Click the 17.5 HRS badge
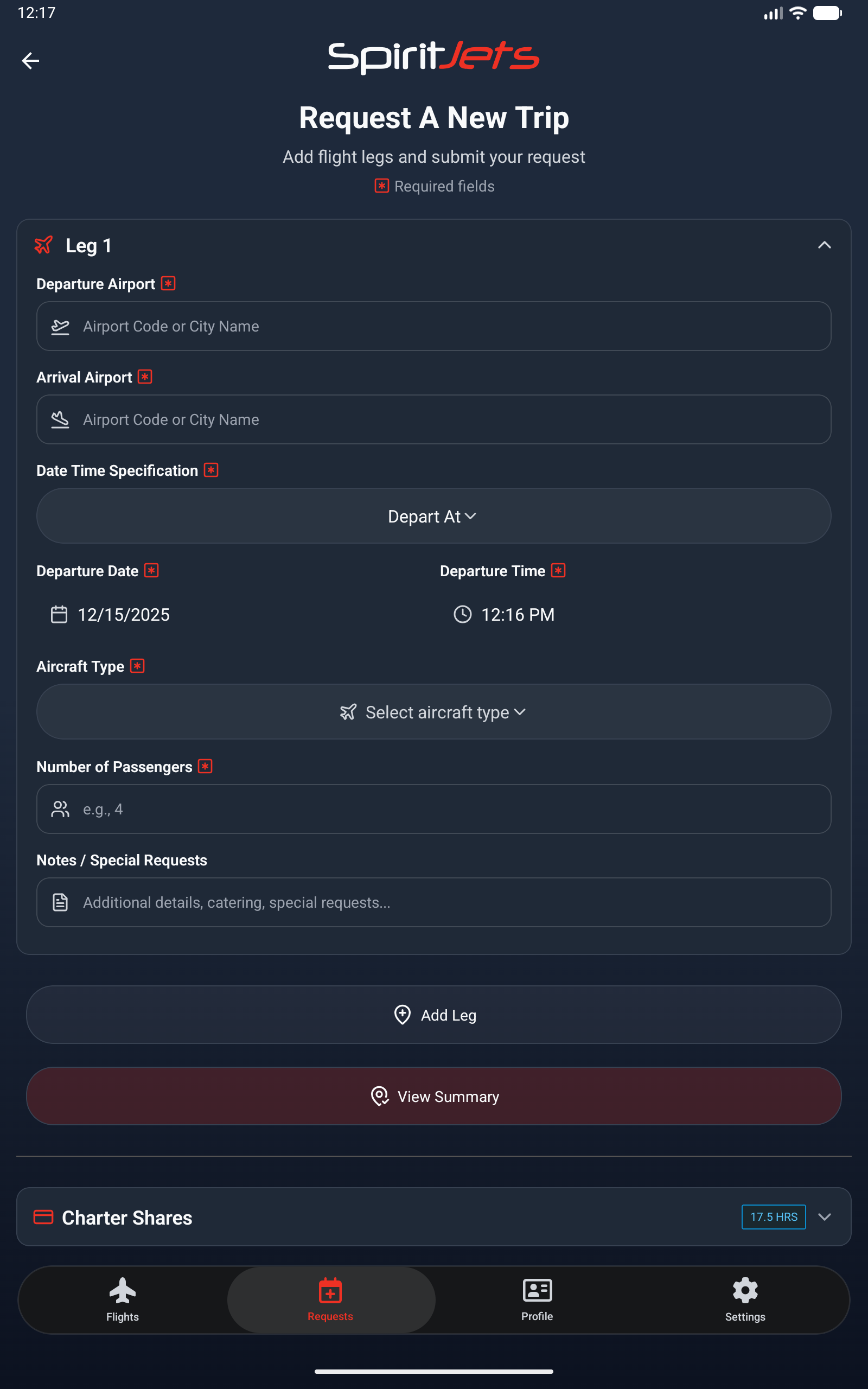868x1389 pixels. tap(773, 1217)
